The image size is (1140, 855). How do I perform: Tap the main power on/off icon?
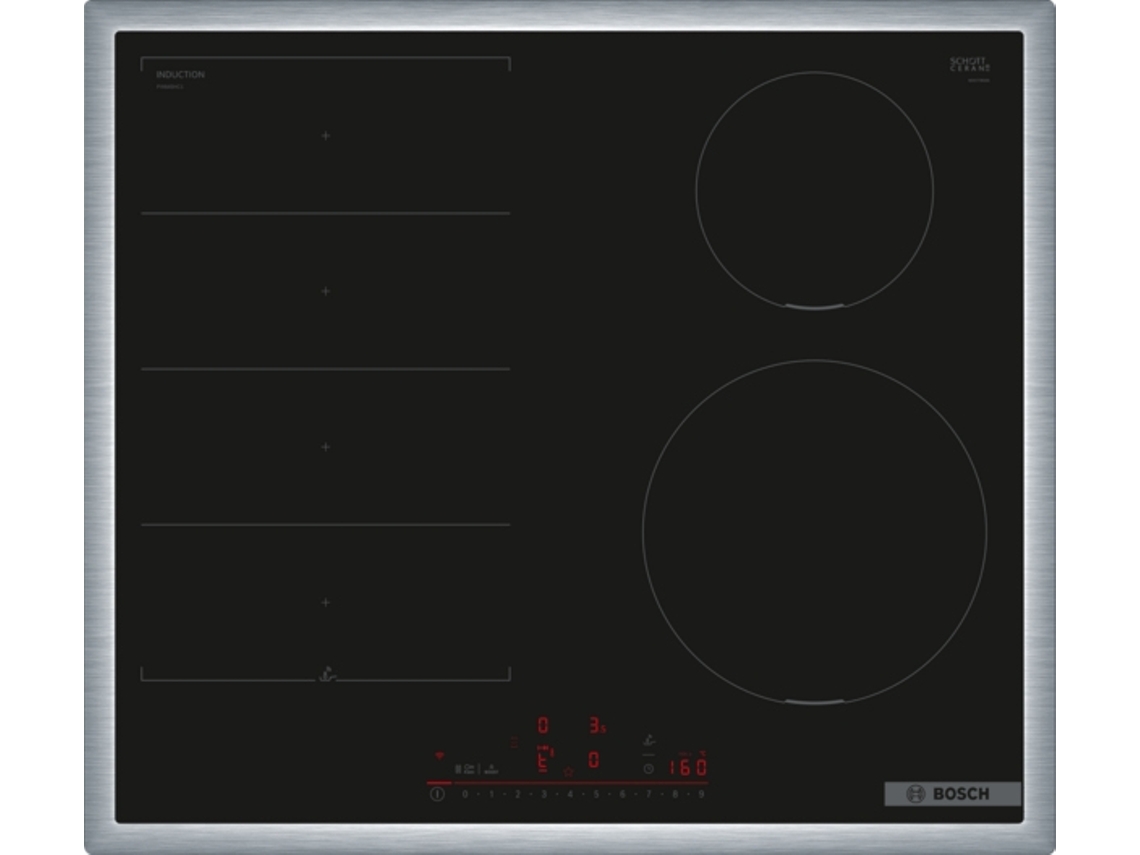pyautogui.click(x=437, y=794)
